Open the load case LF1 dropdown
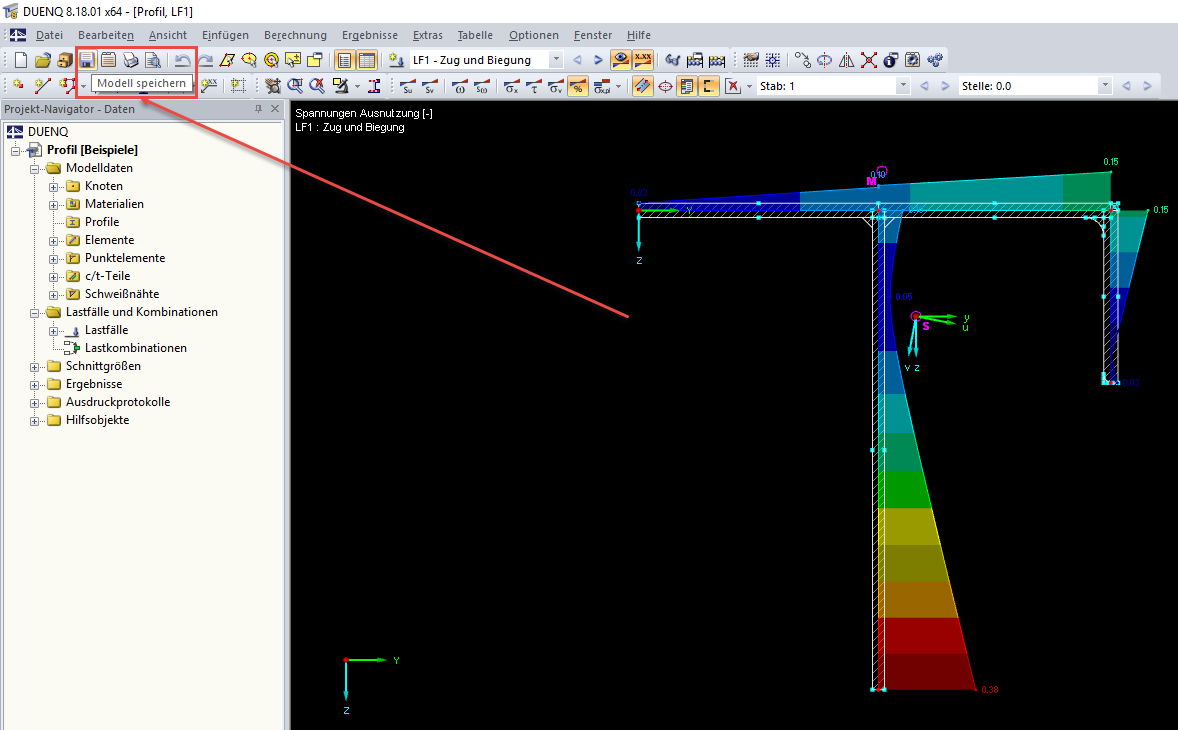Image resolution: width=1178 pixels, height=730 pixels. click(x=557, y=60)
